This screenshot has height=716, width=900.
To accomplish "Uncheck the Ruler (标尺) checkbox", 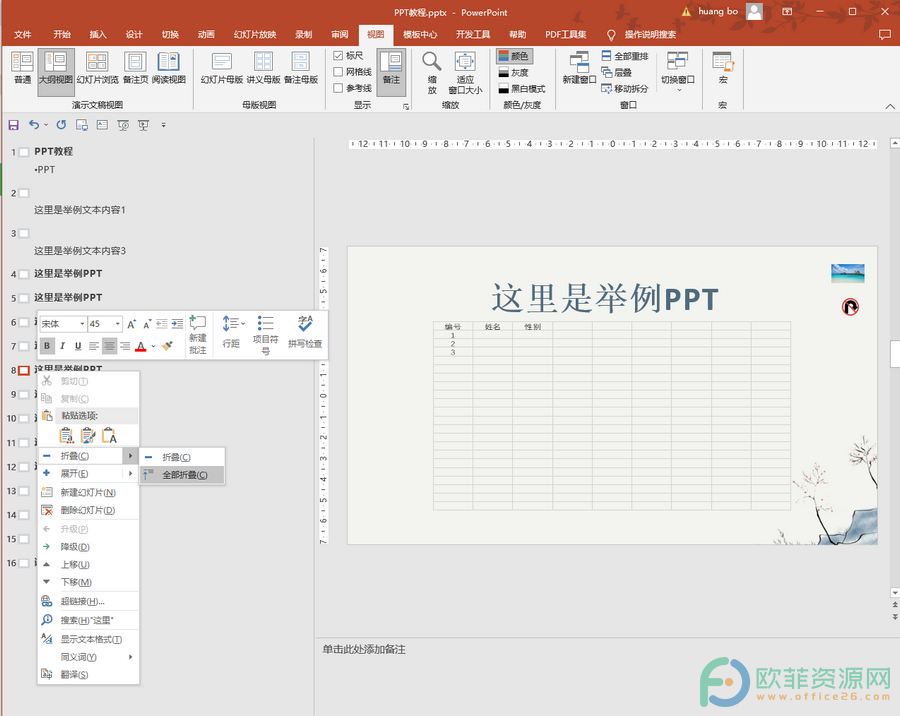I will 338,56.
